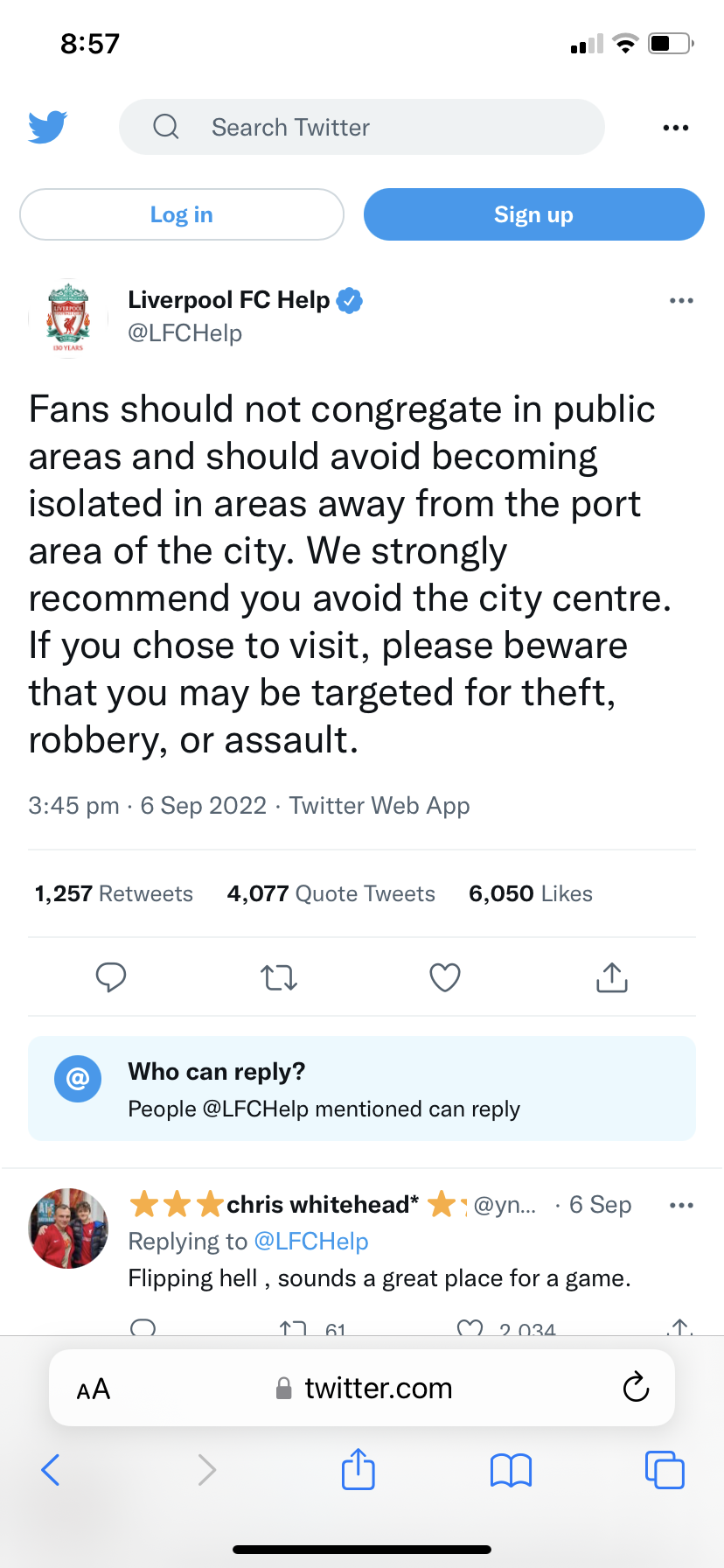View the 4,077 Quote Tweets
The width and height of the screenshot is (724, 1568).
point(331,893)
